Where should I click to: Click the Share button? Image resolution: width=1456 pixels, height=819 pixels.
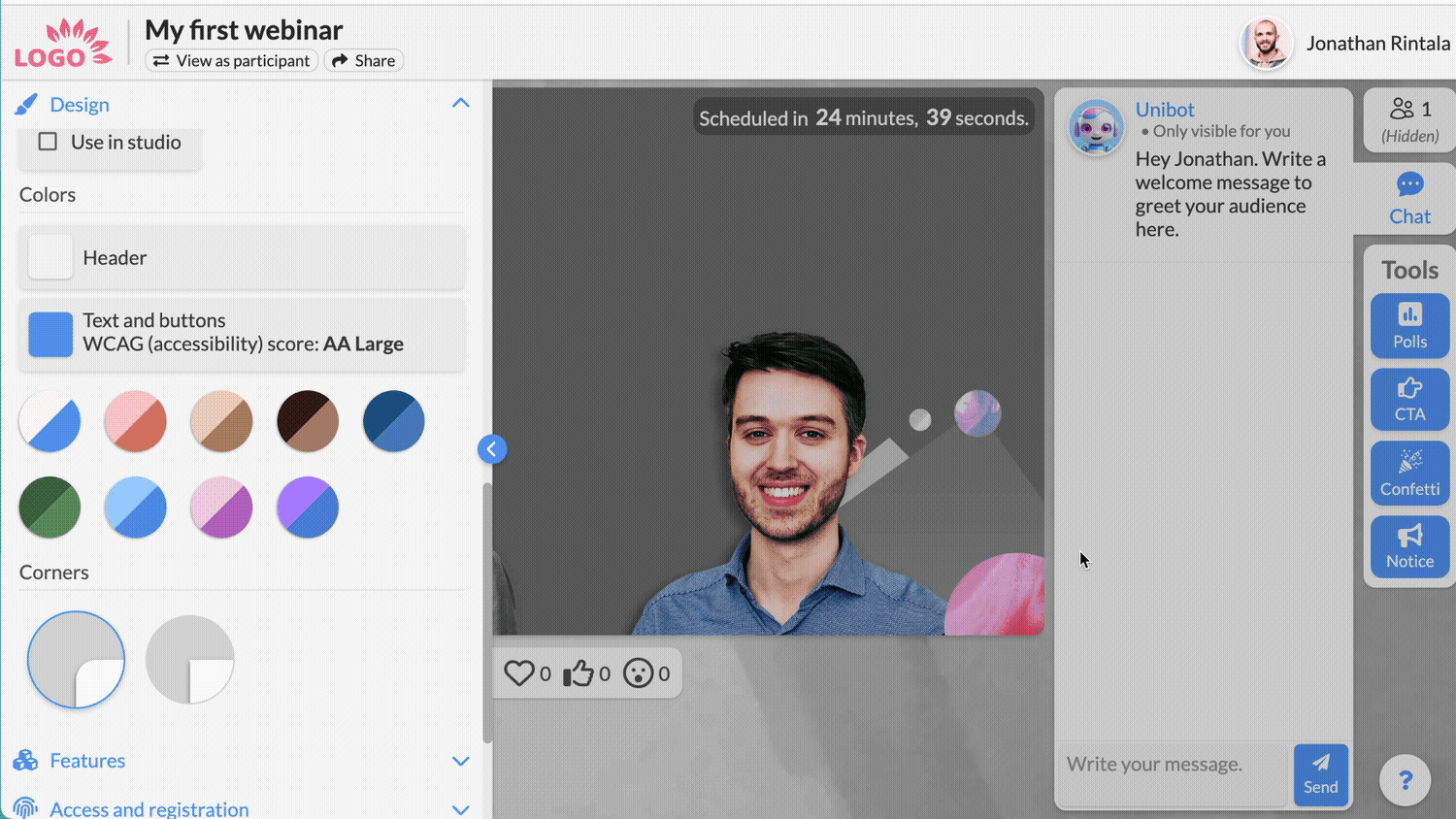click(x=364, y=60)
